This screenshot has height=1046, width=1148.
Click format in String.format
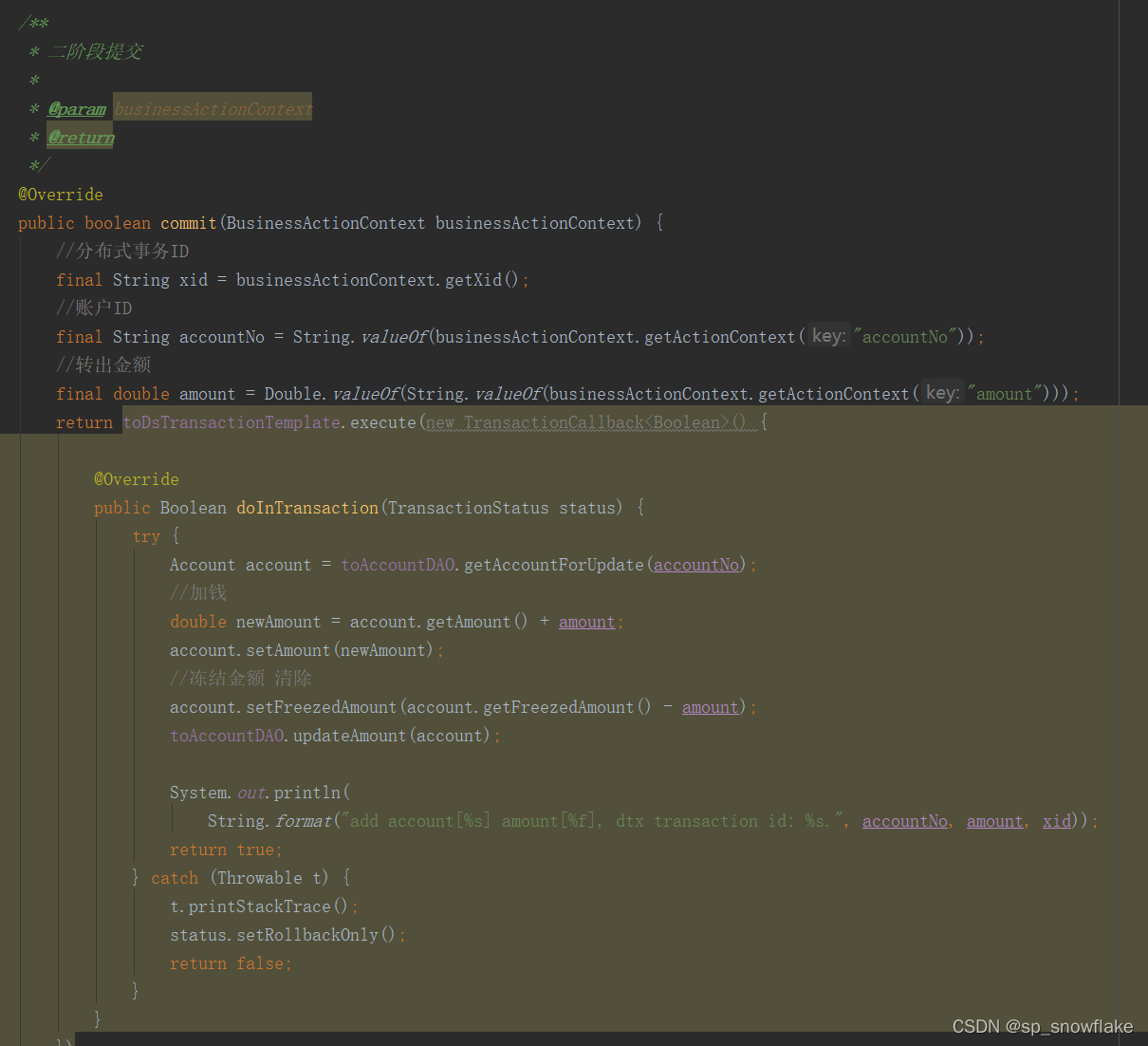pos(304,821)
